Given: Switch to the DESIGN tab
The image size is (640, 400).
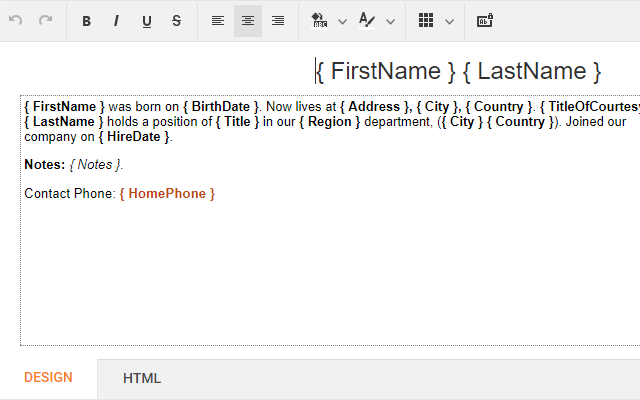Looking at the screenshot, I should 48,378.
